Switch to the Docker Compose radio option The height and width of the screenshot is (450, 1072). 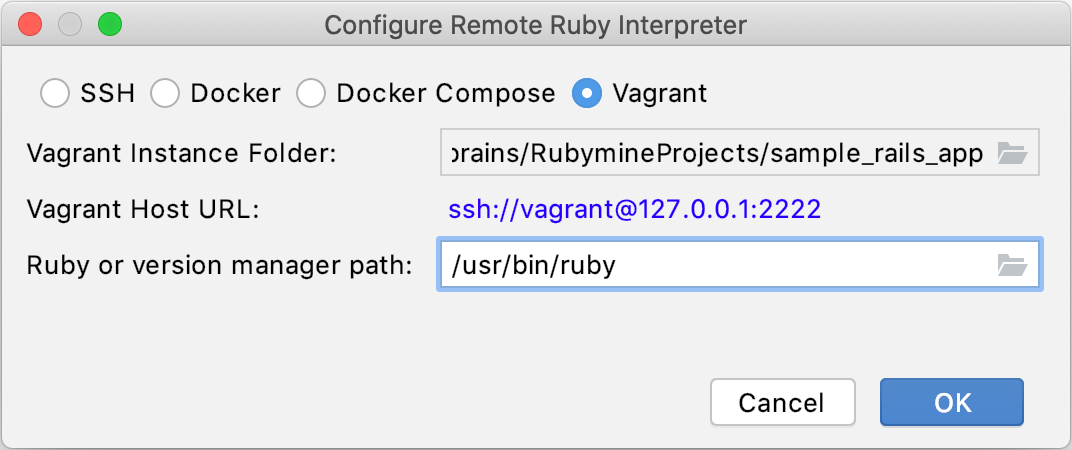[x=311, y=94]
